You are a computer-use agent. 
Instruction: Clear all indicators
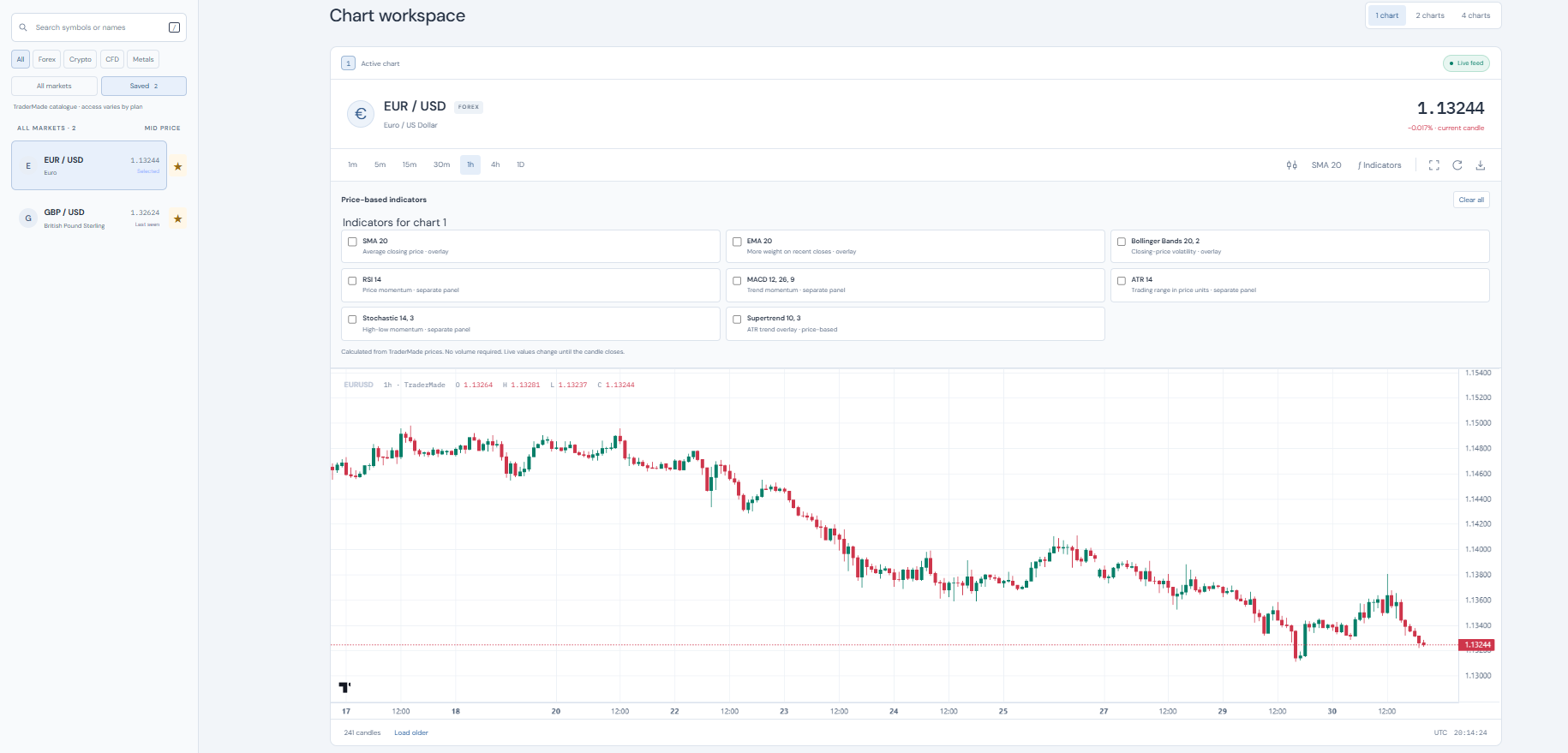(1471, 200)
